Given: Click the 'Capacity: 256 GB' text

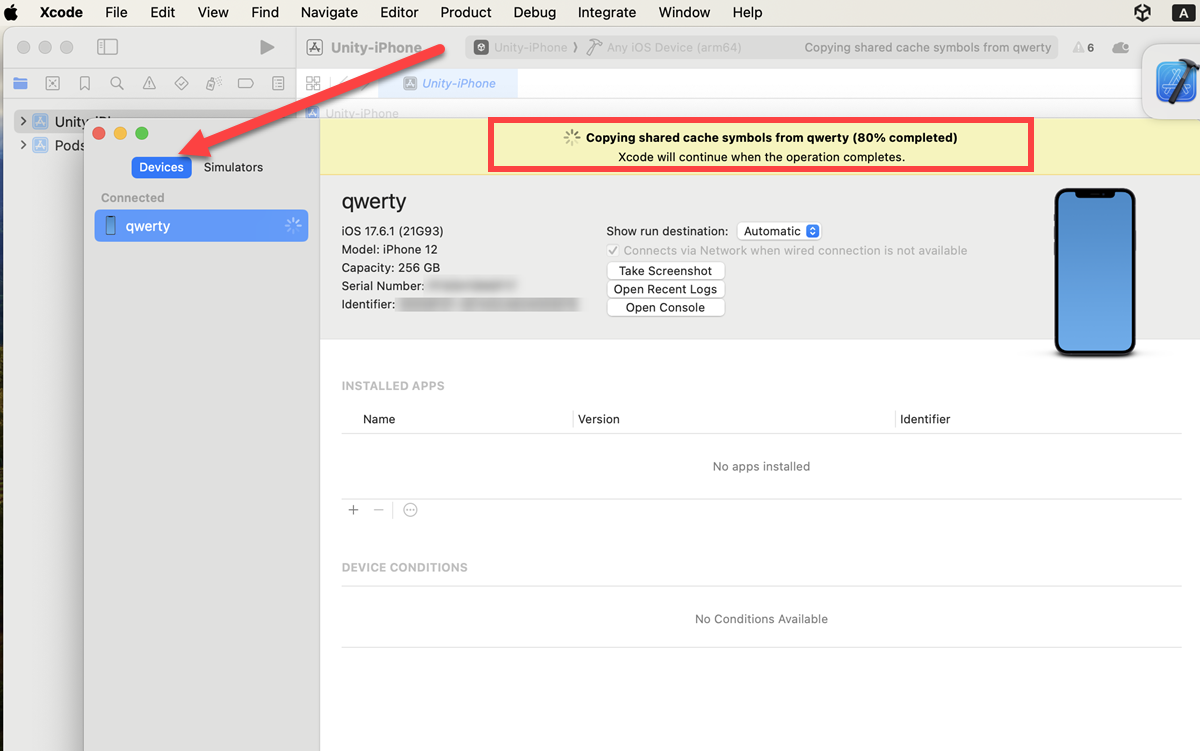Looking at the screenshot, I should pyautogui.click(x=391, y=268).
